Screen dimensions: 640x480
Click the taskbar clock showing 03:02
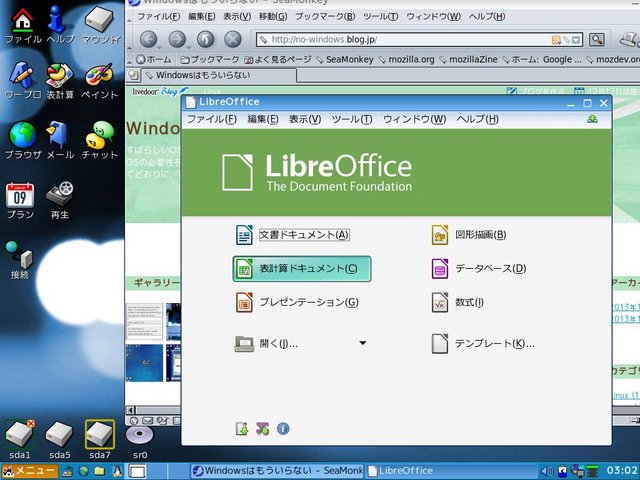[x=622, y=471]
